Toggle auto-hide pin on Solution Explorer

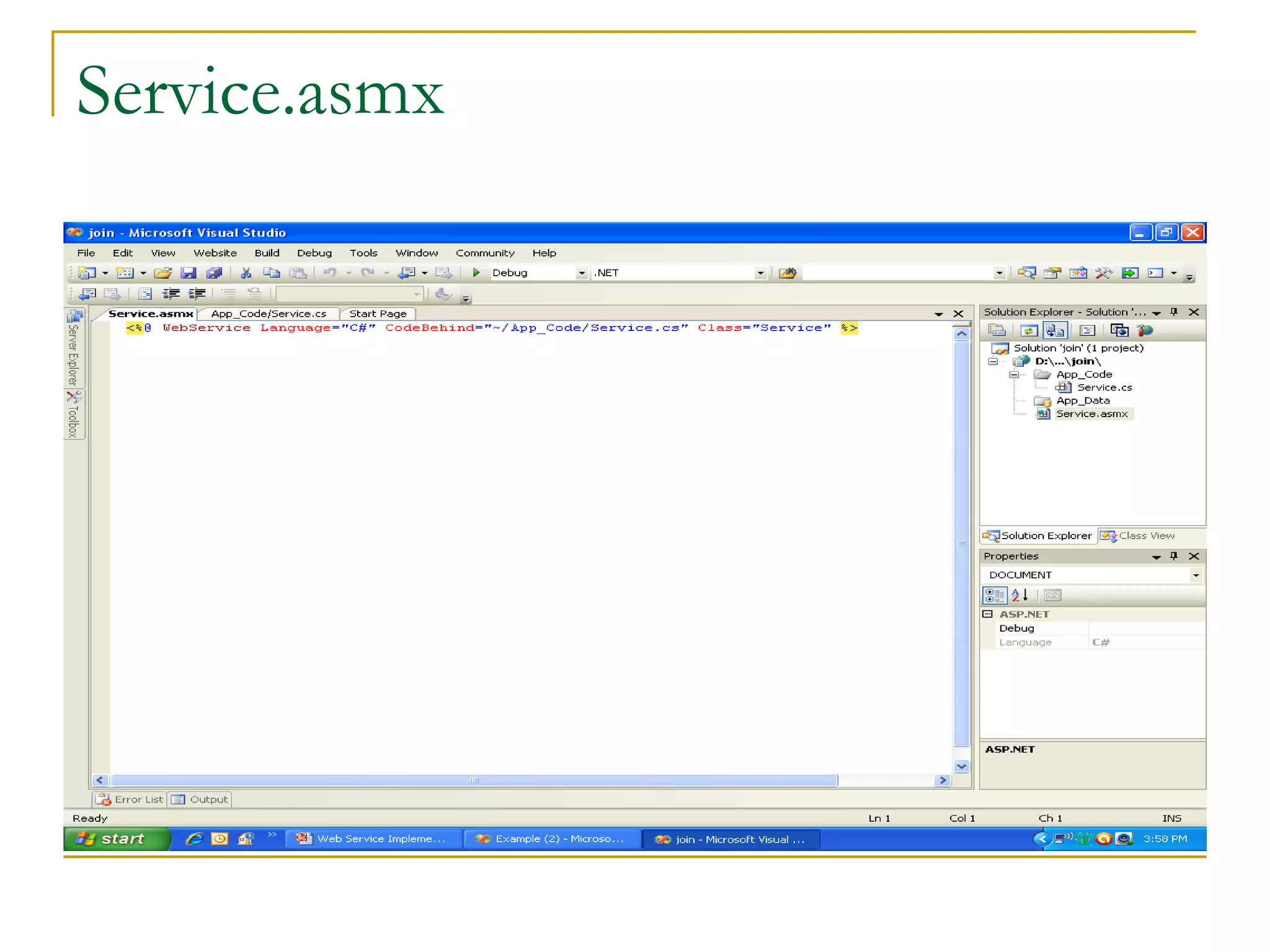click(1174, 312)
